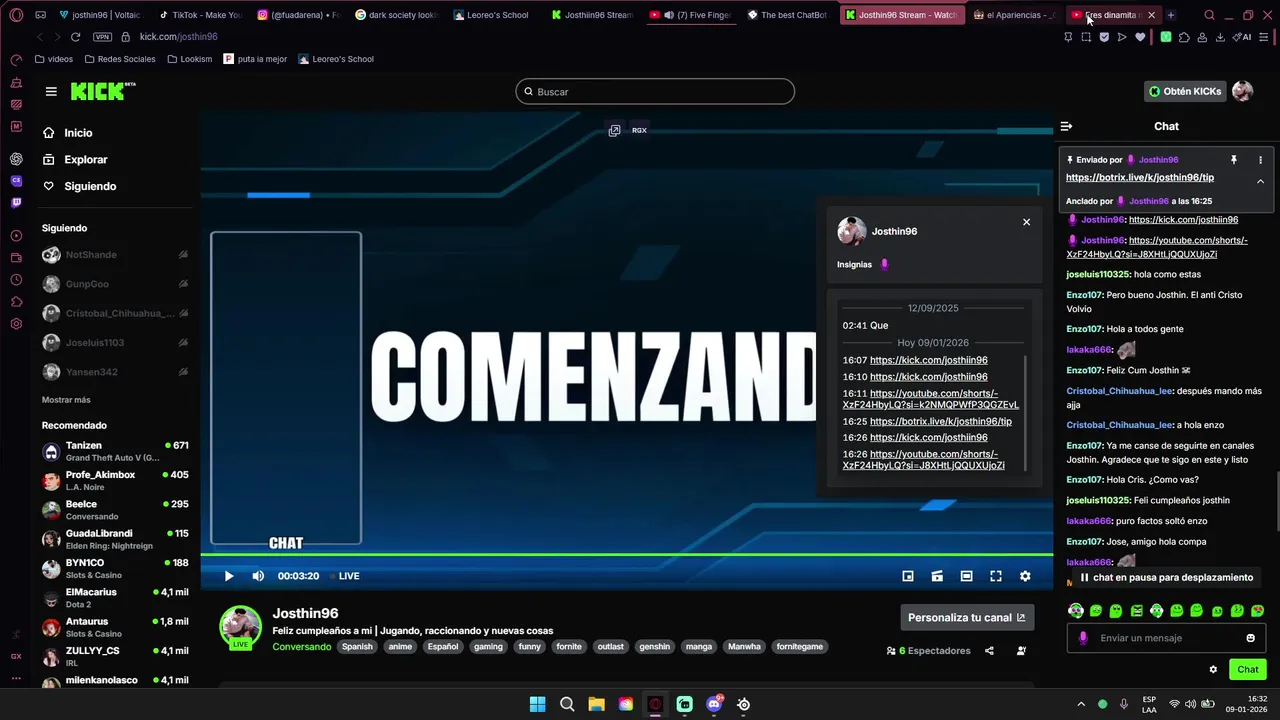Show hidden system tray icons
The width and height of the screenshot is (1280, 720).
pos(1081,704)
